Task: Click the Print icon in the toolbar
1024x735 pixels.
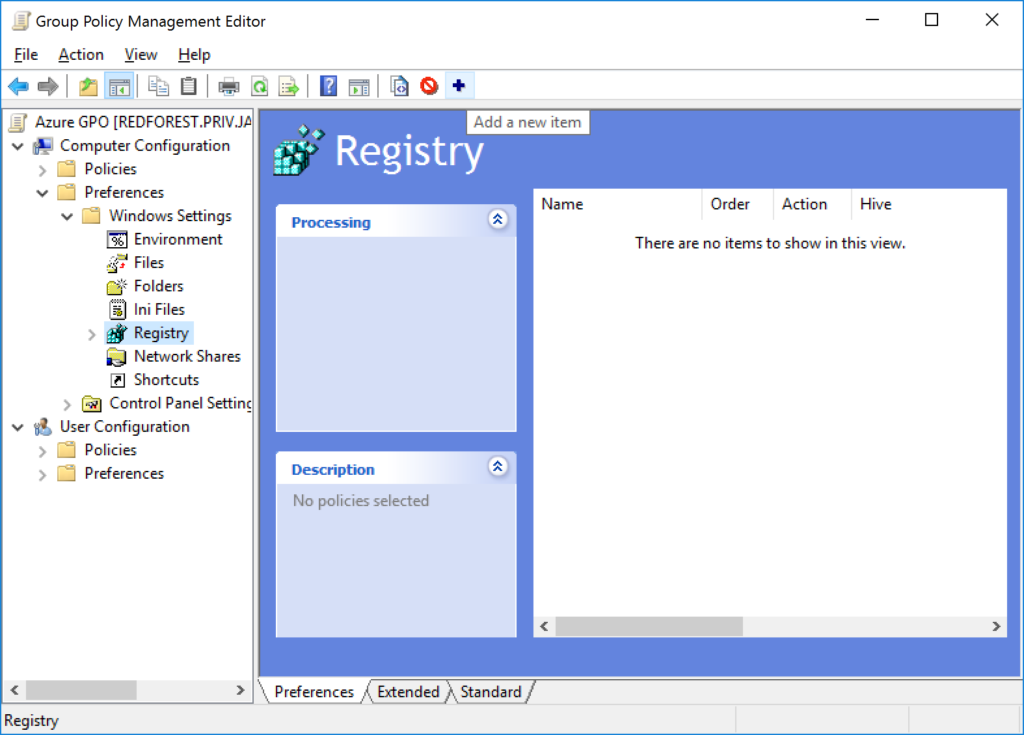Action: [228, 85]
